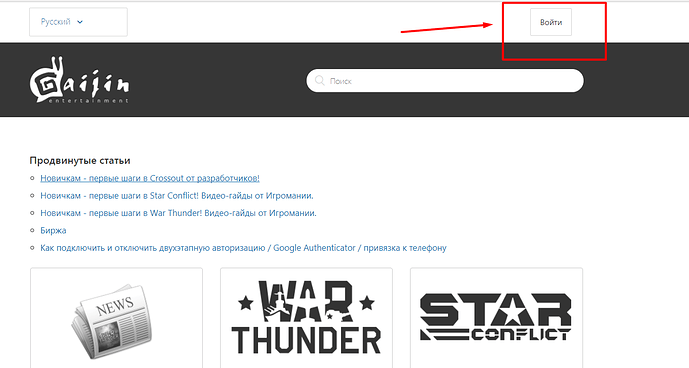Click the Войти login button

point(551,22)
